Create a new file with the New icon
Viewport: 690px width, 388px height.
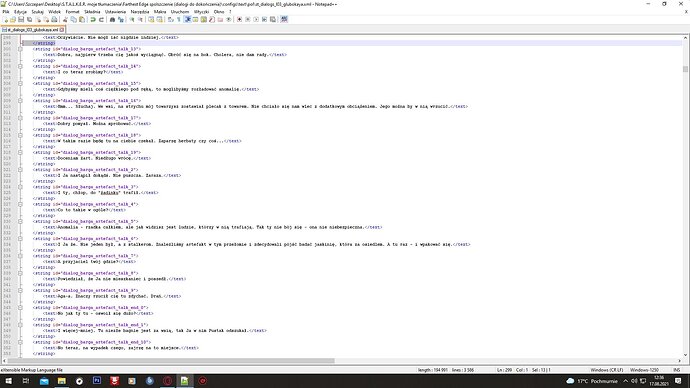point(5,20)
